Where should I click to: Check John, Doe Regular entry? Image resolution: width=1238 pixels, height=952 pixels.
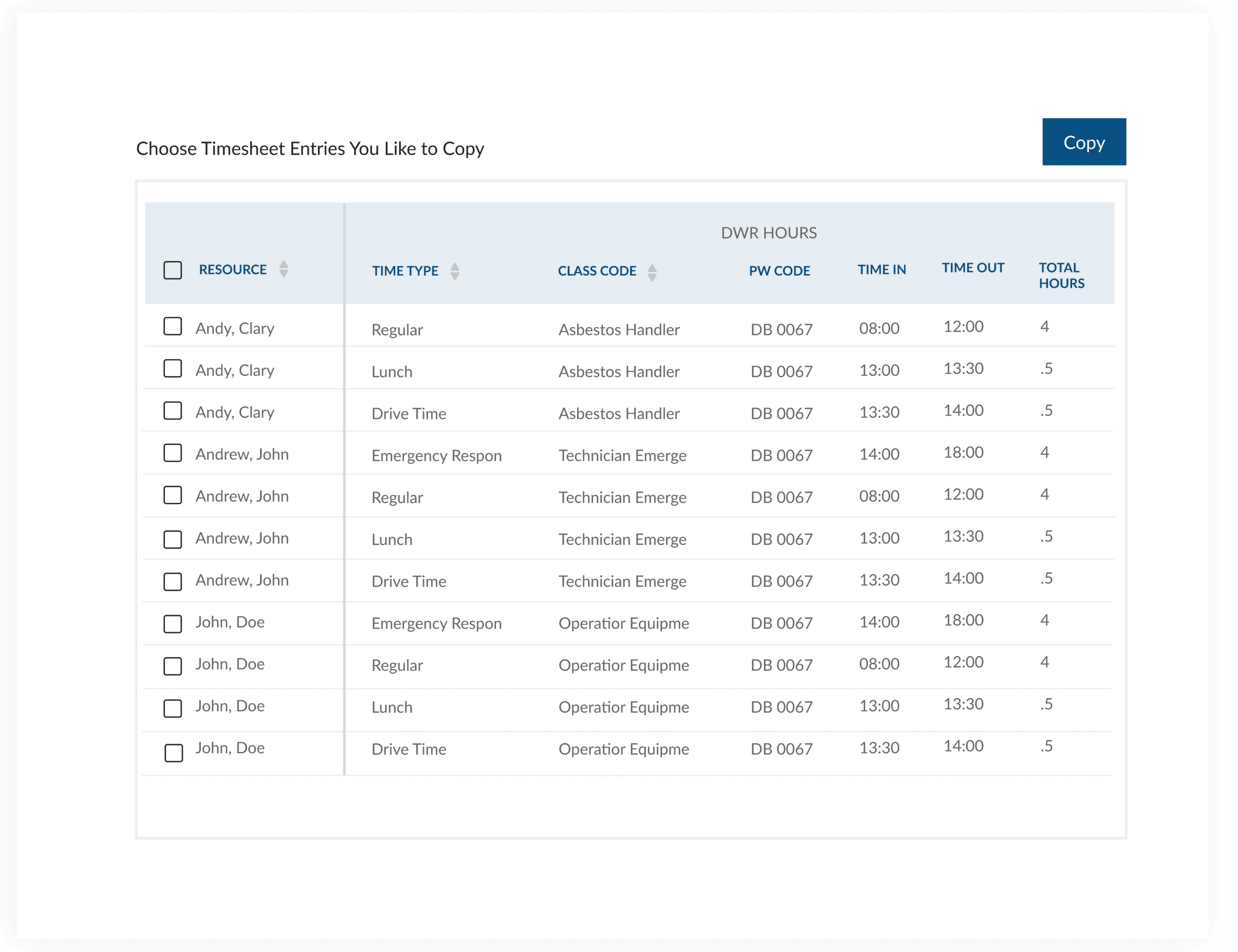coord(173,666)
